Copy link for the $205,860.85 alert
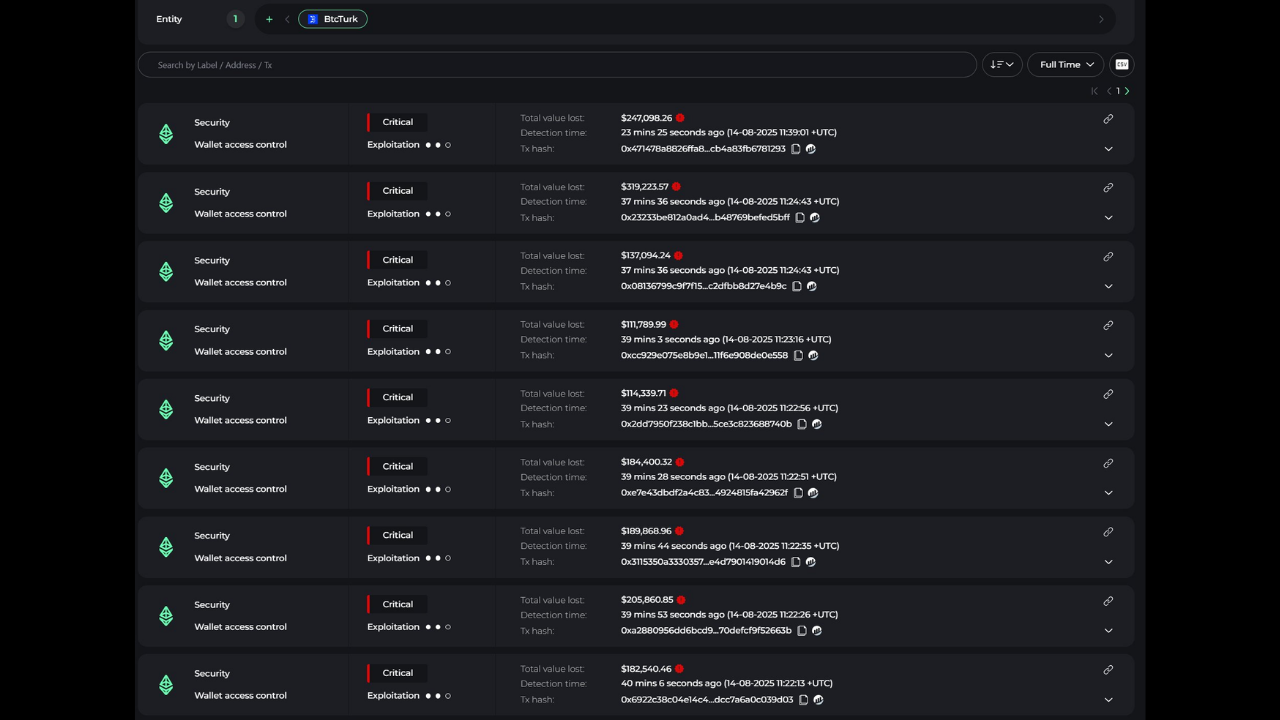1280x720 pixels. [1108, 601]
